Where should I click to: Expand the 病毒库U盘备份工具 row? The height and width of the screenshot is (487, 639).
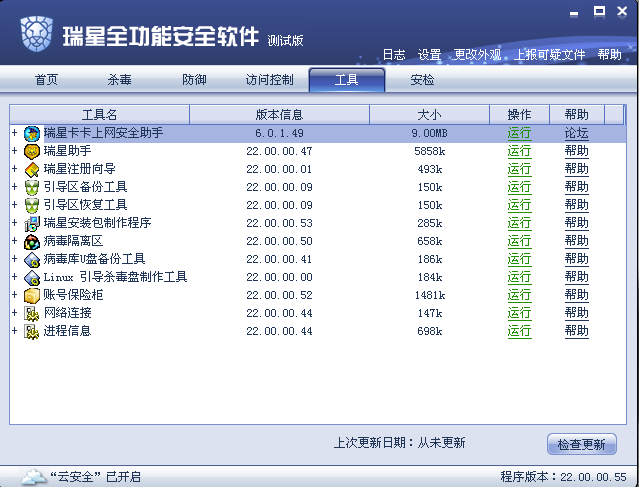point(15,259)
